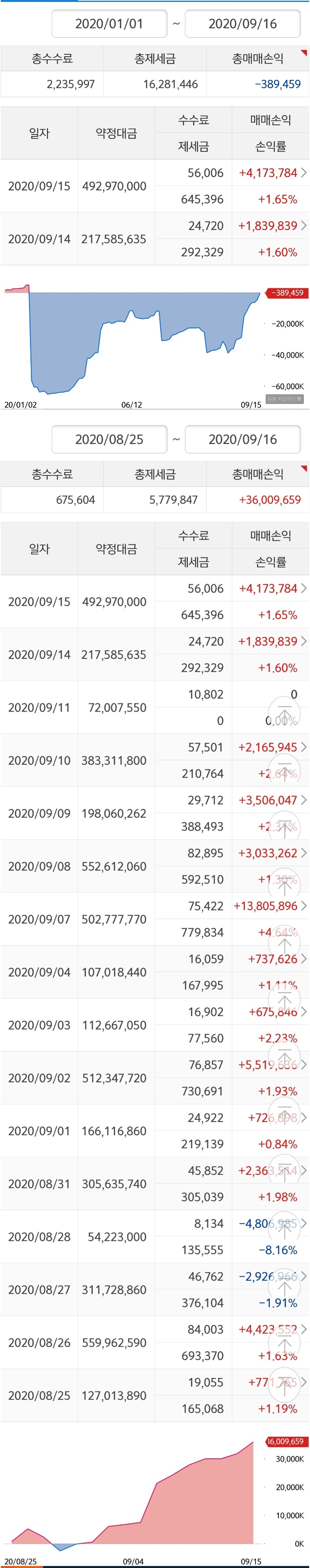
Task: Click the 36,009,659 red value tag on bottom chart
Action: [286, 1441]
